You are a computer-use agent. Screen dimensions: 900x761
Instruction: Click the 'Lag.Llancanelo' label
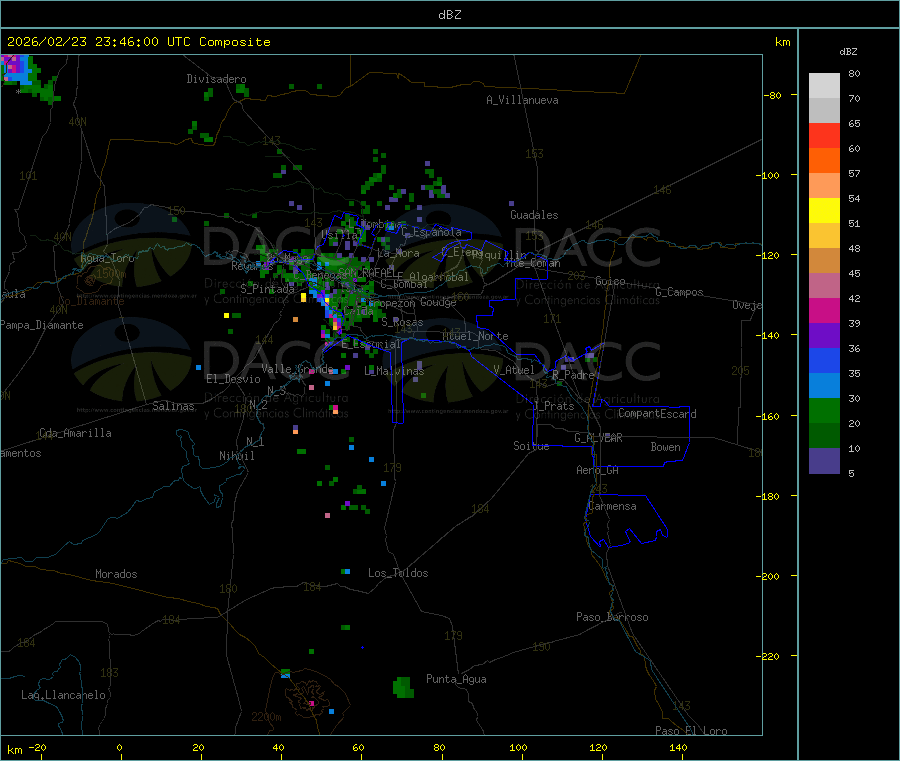coord(63,695)
